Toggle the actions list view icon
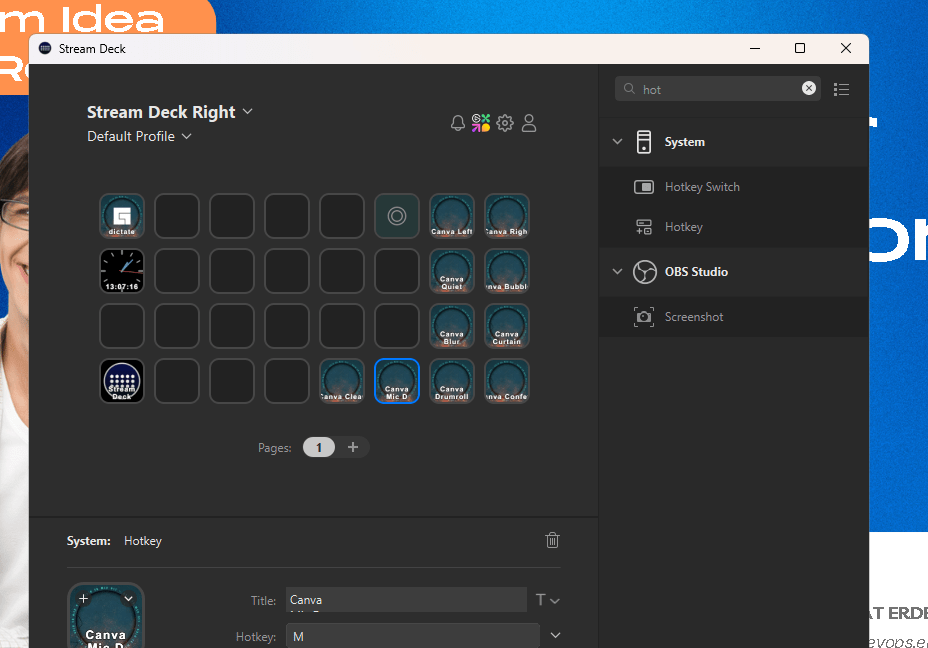 point(841,89)
